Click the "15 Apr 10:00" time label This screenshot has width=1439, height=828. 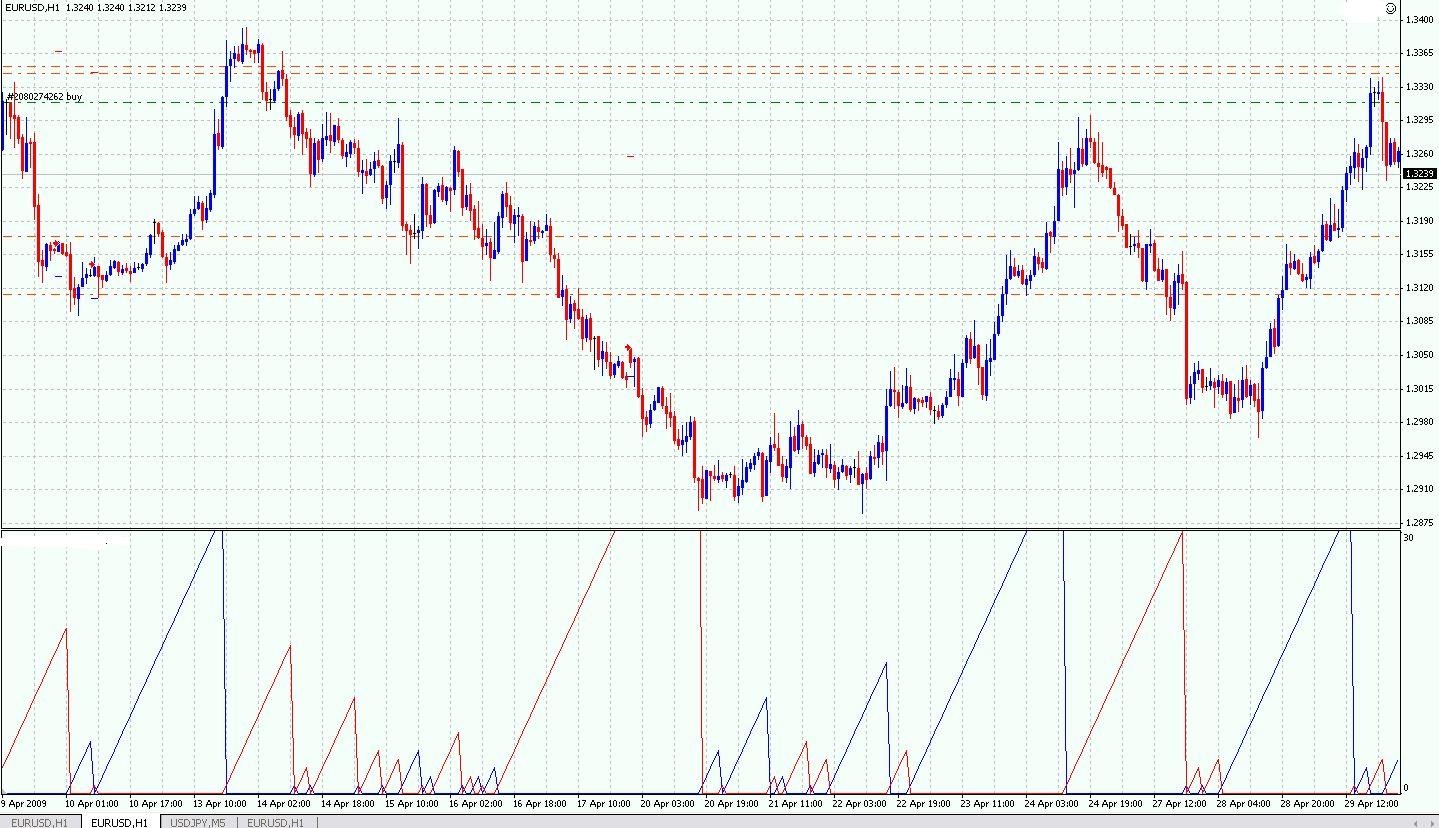[x=412, y=803]
